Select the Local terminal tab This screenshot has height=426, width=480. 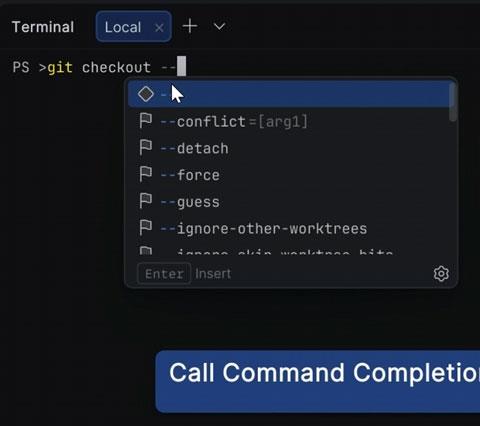133,27
